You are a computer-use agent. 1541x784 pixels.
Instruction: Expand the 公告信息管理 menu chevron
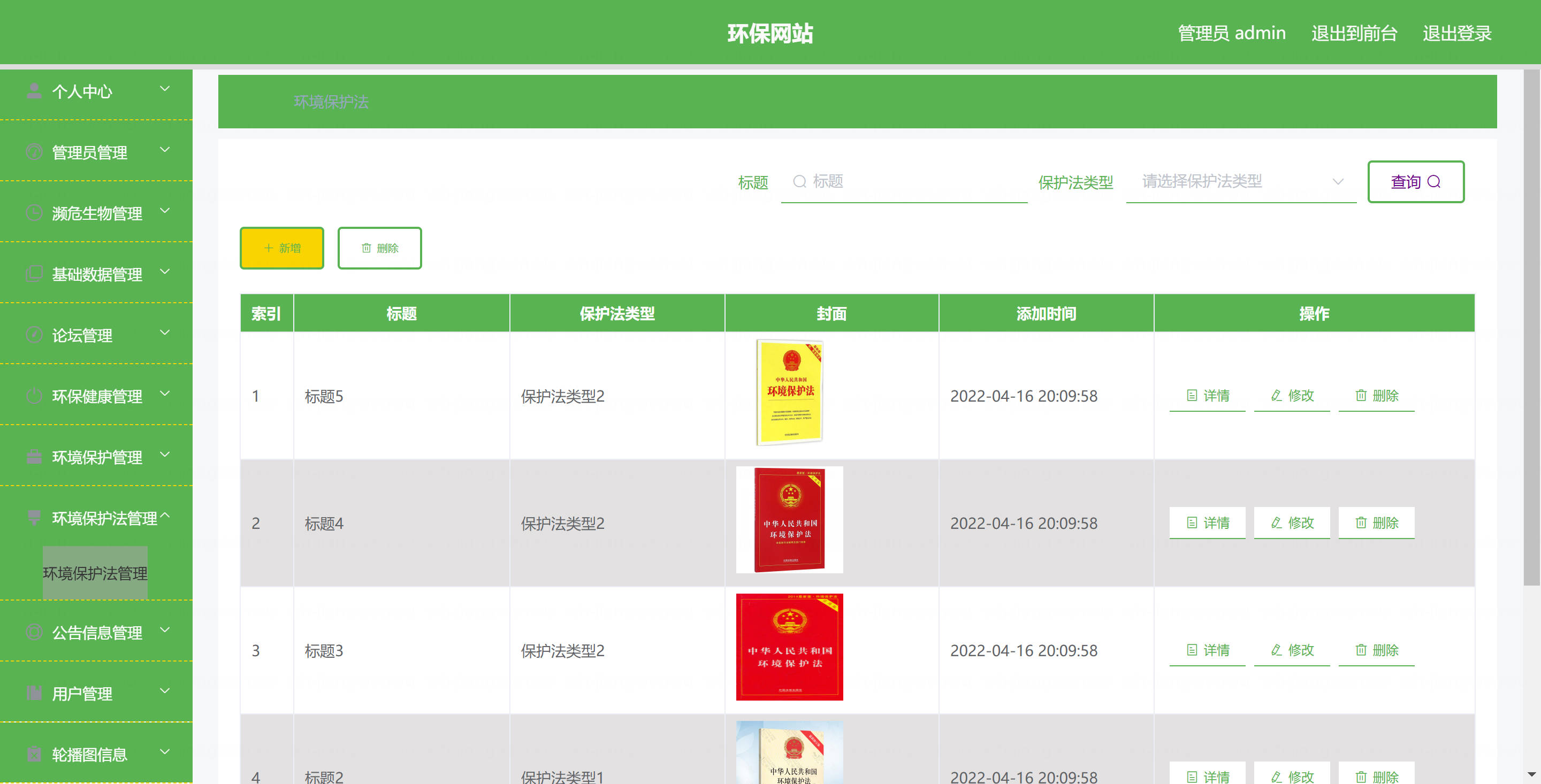pos(165,631)
